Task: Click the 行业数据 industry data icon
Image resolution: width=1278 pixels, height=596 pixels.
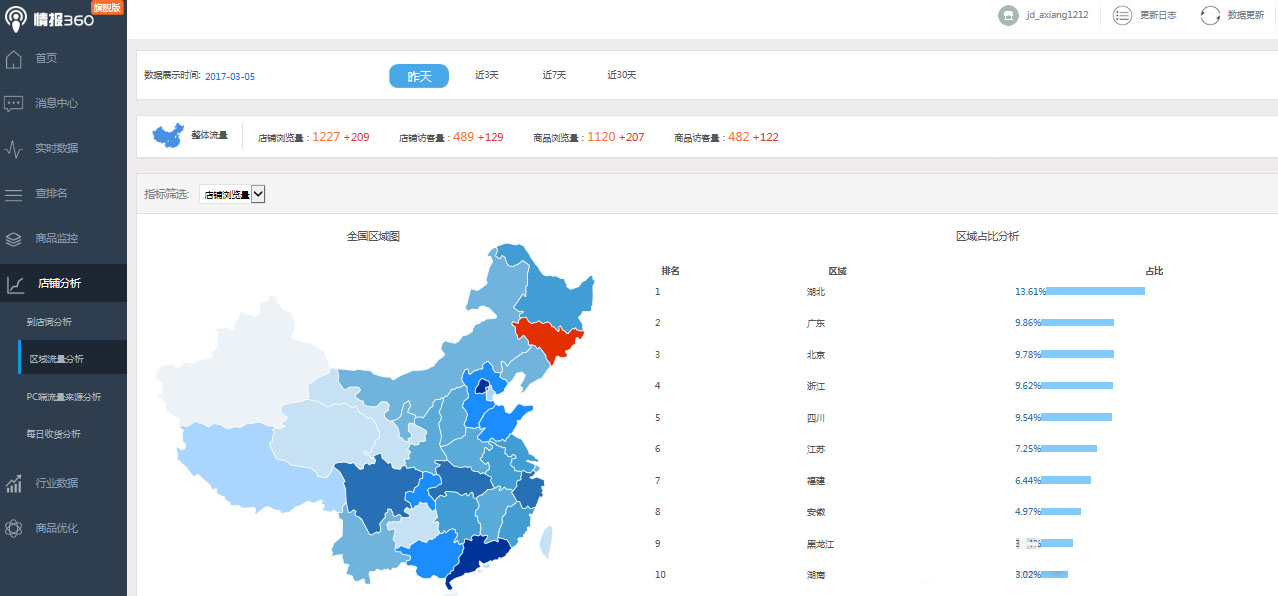Action: [x=14, y=483]
